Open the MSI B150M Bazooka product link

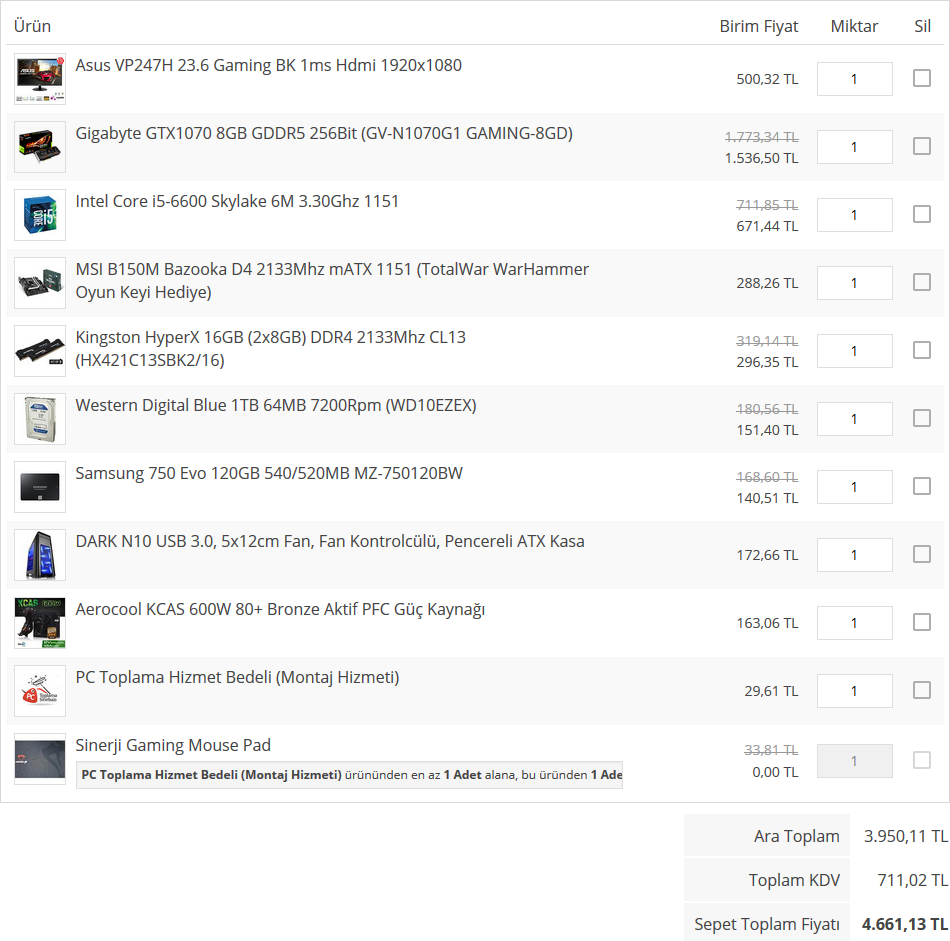[x=332, y=270]
